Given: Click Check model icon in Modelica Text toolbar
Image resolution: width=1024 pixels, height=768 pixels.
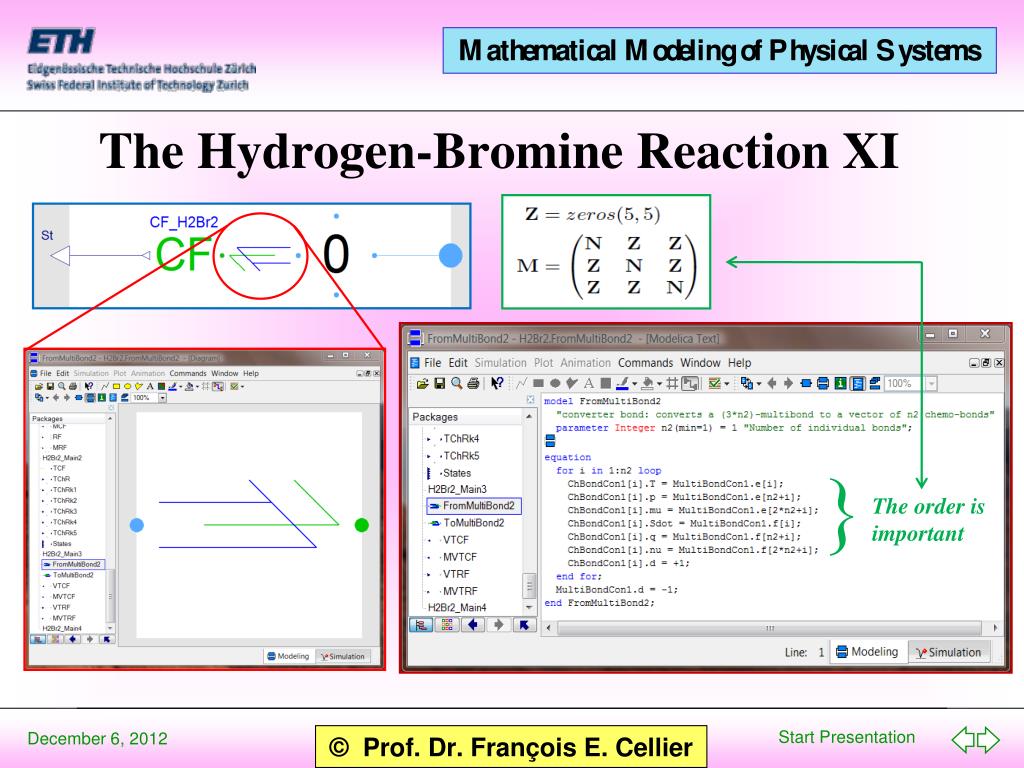Looking at the screenshot, I should pos(714,383).
